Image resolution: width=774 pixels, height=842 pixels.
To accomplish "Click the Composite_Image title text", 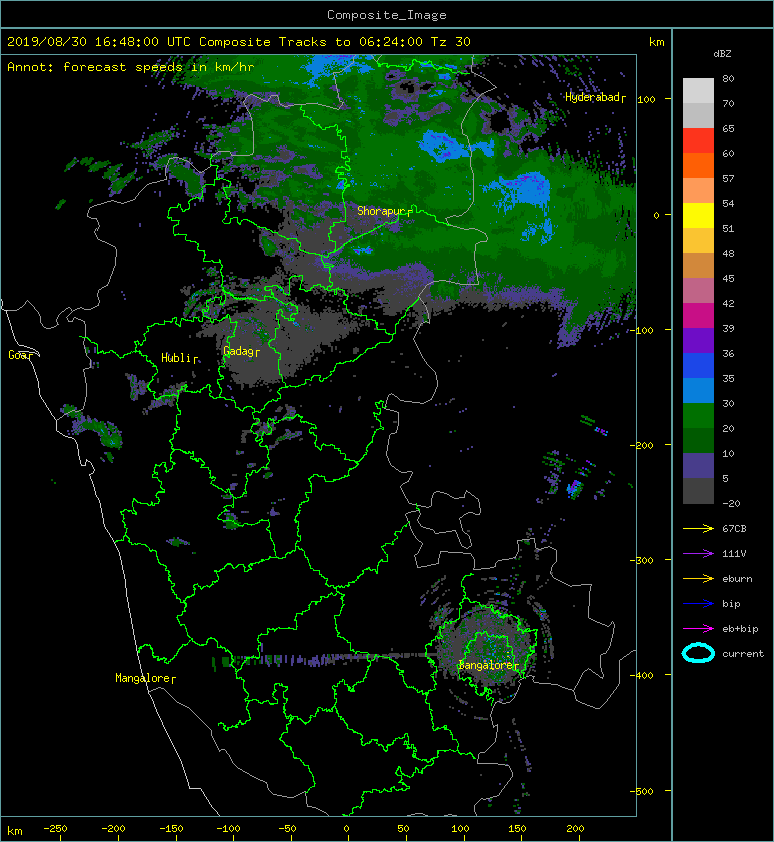I will (387, 15).
